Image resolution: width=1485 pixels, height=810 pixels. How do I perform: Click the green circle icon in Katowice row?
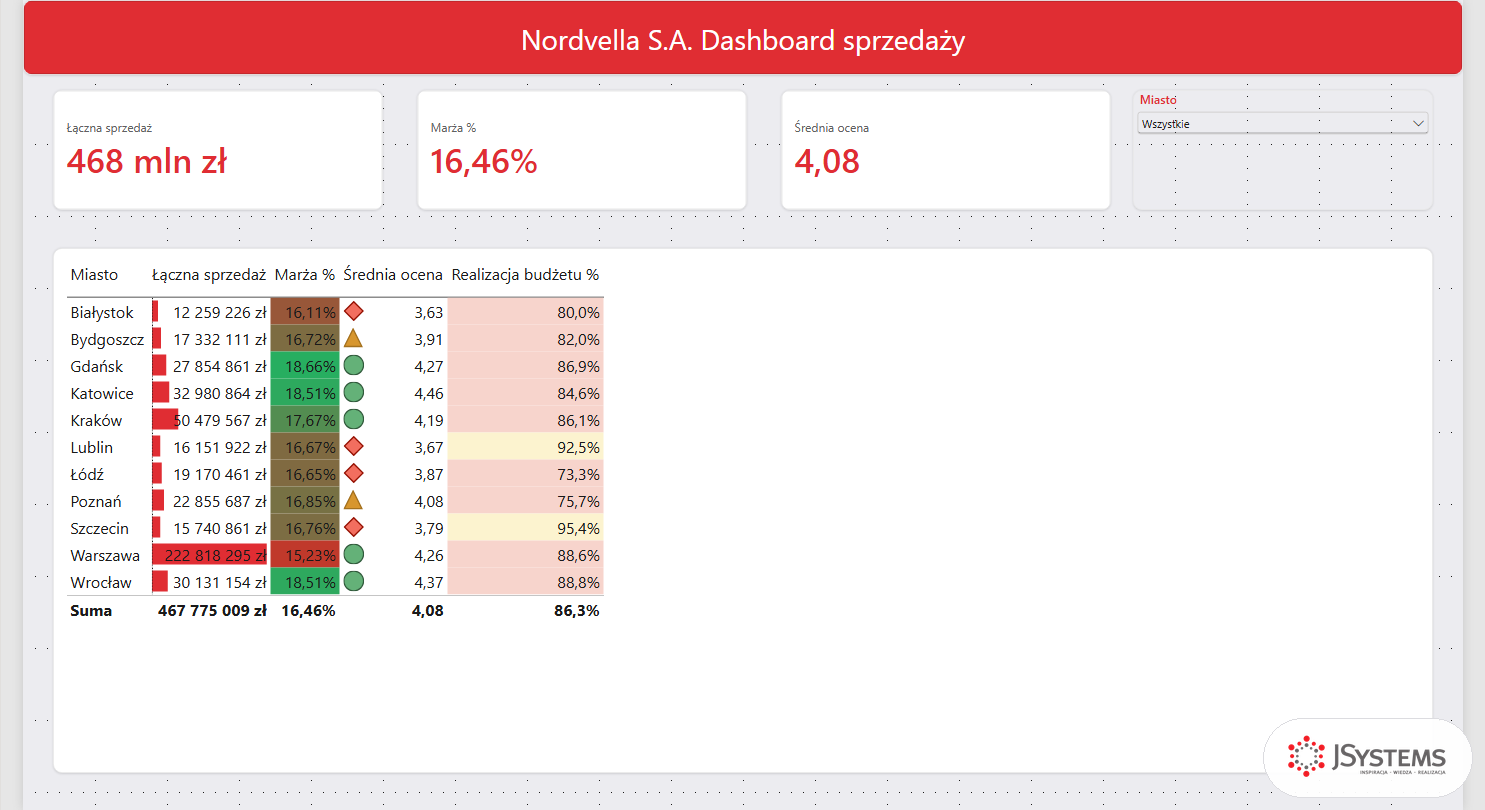(x=353, y=392)
